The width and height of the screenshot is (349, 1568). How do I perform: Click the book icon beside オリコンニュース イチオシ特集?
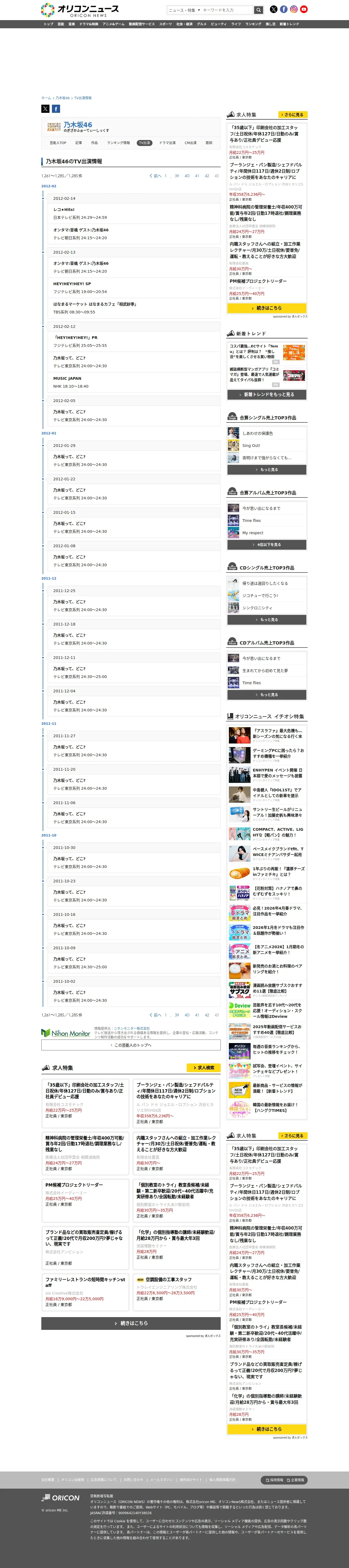pyautogui.click(x=230, y=716)
